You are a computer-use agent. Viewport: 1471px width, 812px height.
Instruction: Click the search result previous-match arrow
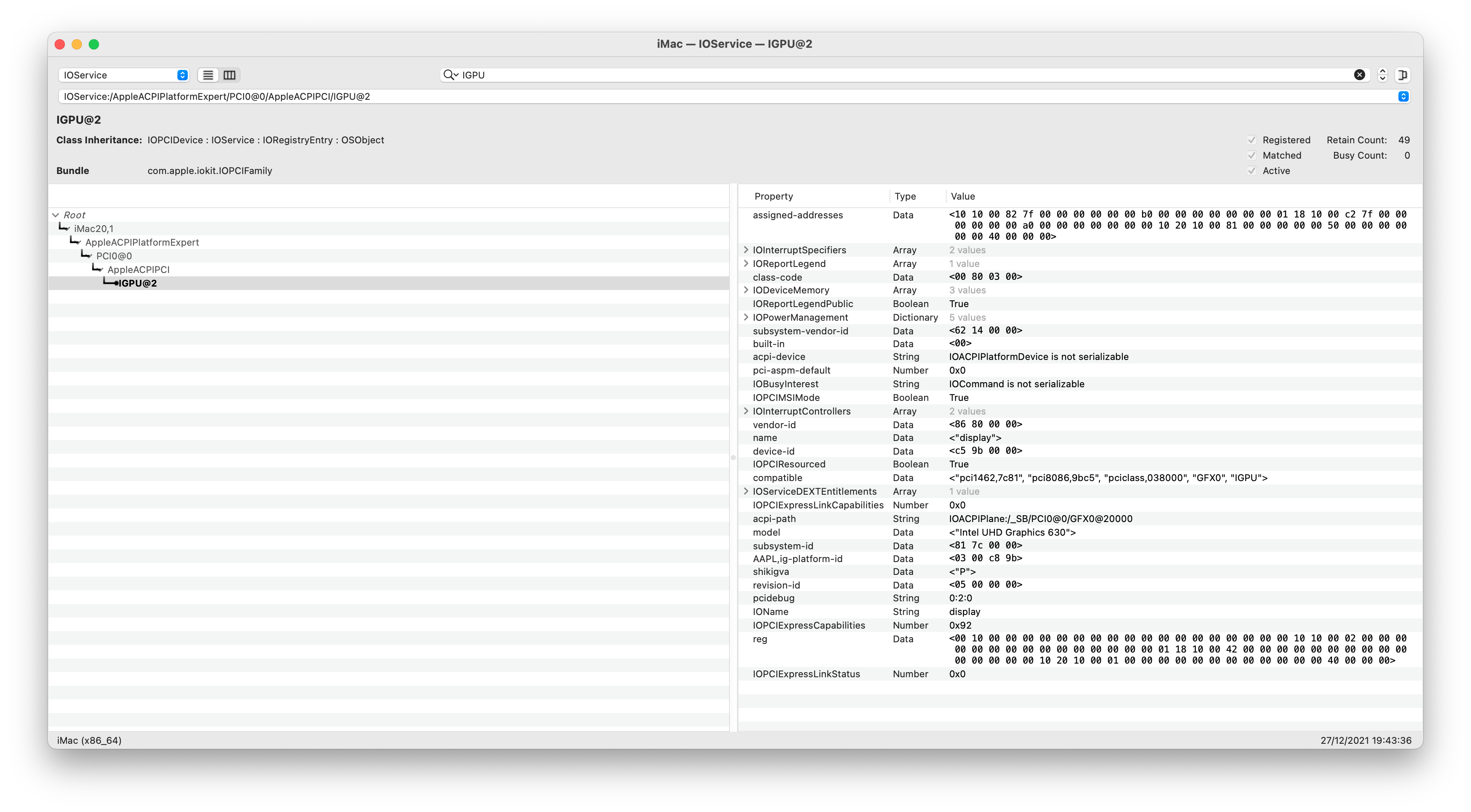(1383, 71)
